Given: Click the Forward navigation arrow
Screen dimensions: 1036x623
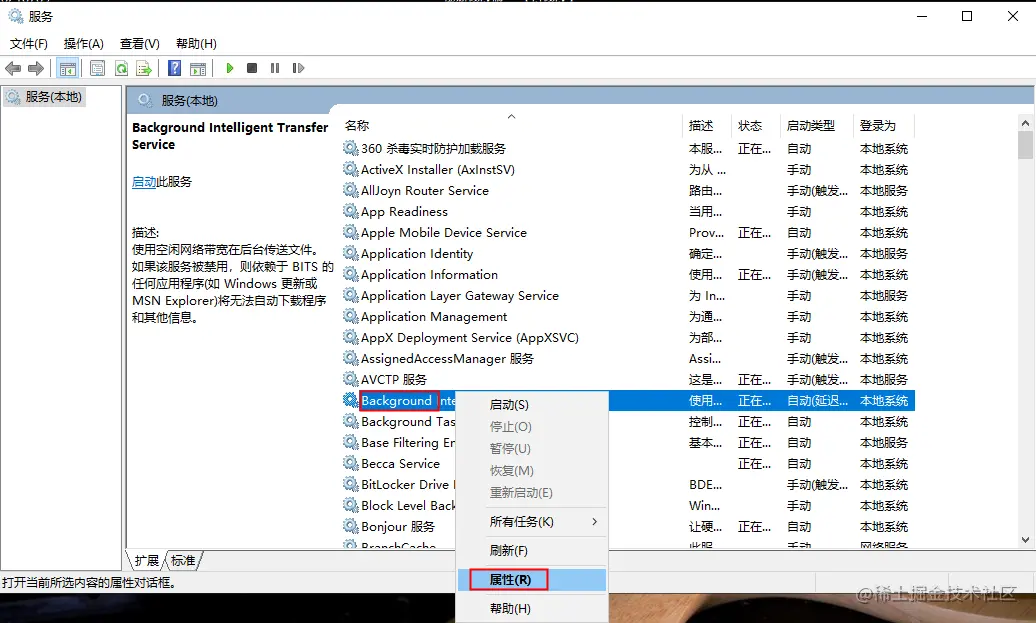Looking at the screenshot, I should tap(36, 68).
